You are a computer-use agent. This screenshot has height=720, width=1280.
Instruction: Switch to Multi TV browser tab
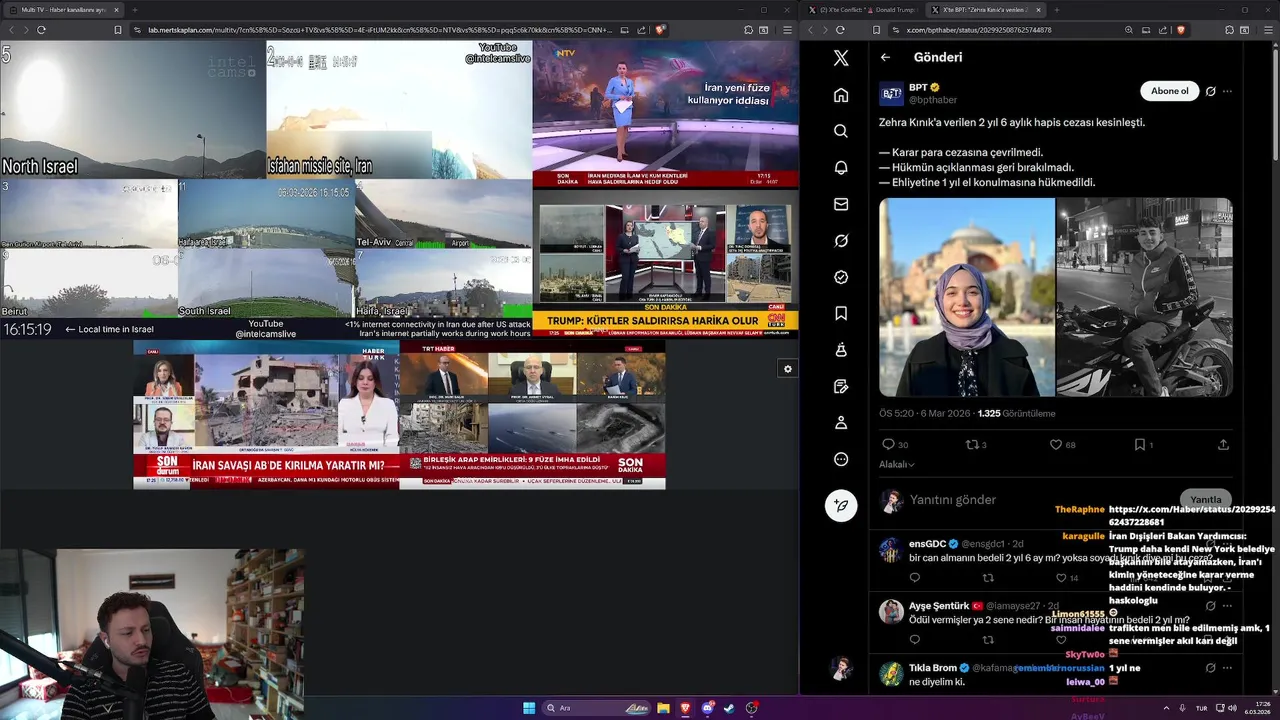click(x=63, y=10)
